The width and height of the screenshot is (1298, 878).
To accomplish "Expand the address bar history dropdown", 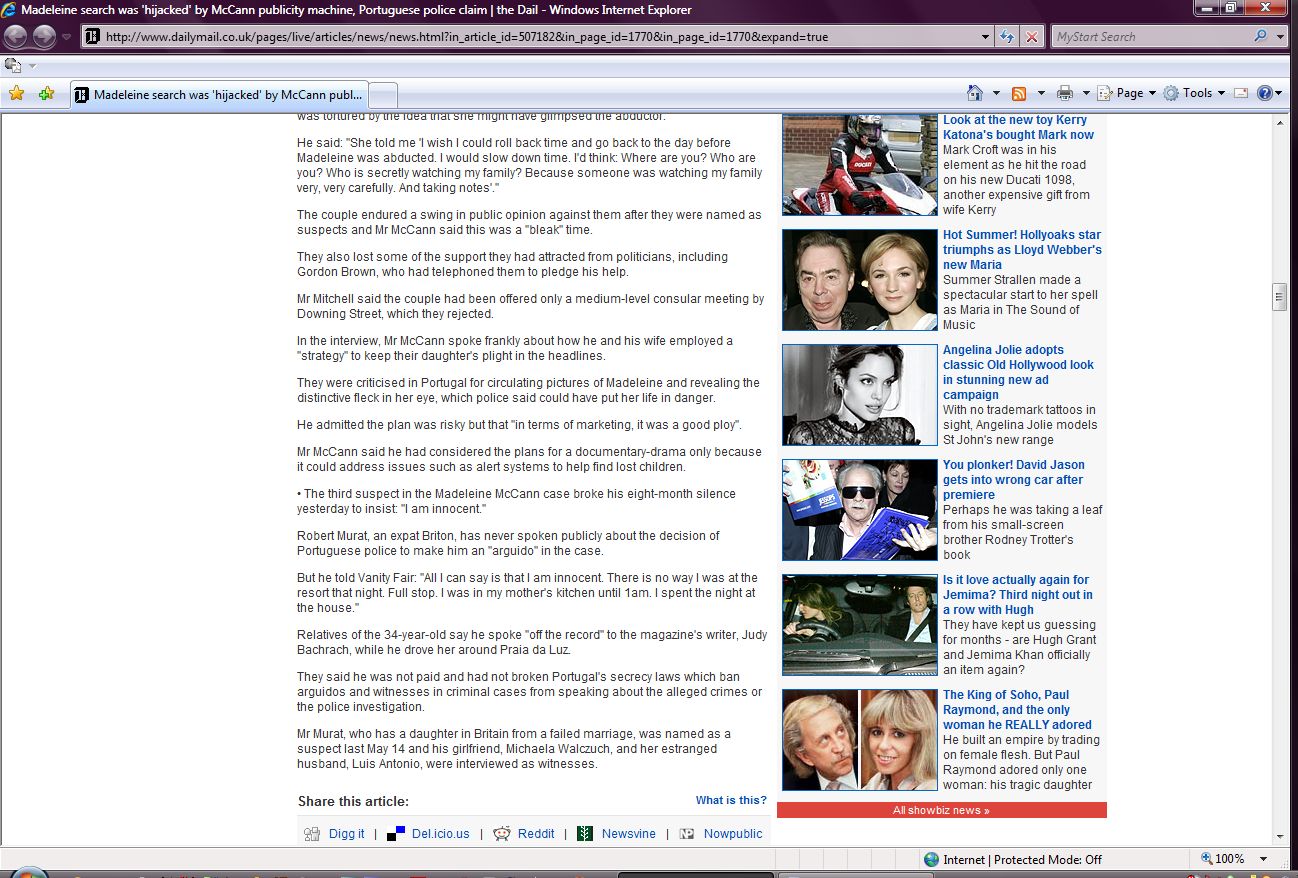I will pos(986,37).
